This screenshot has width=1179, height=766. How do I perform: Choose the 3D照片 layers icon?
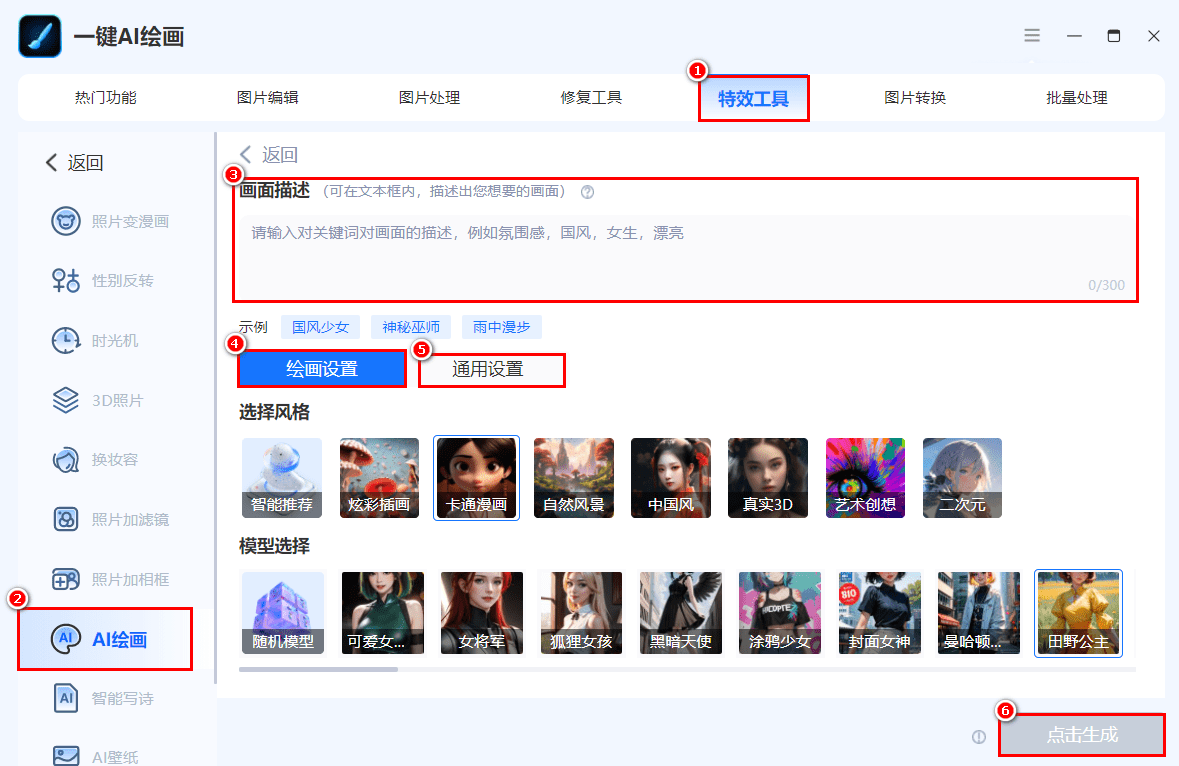[x=66, y=401]
